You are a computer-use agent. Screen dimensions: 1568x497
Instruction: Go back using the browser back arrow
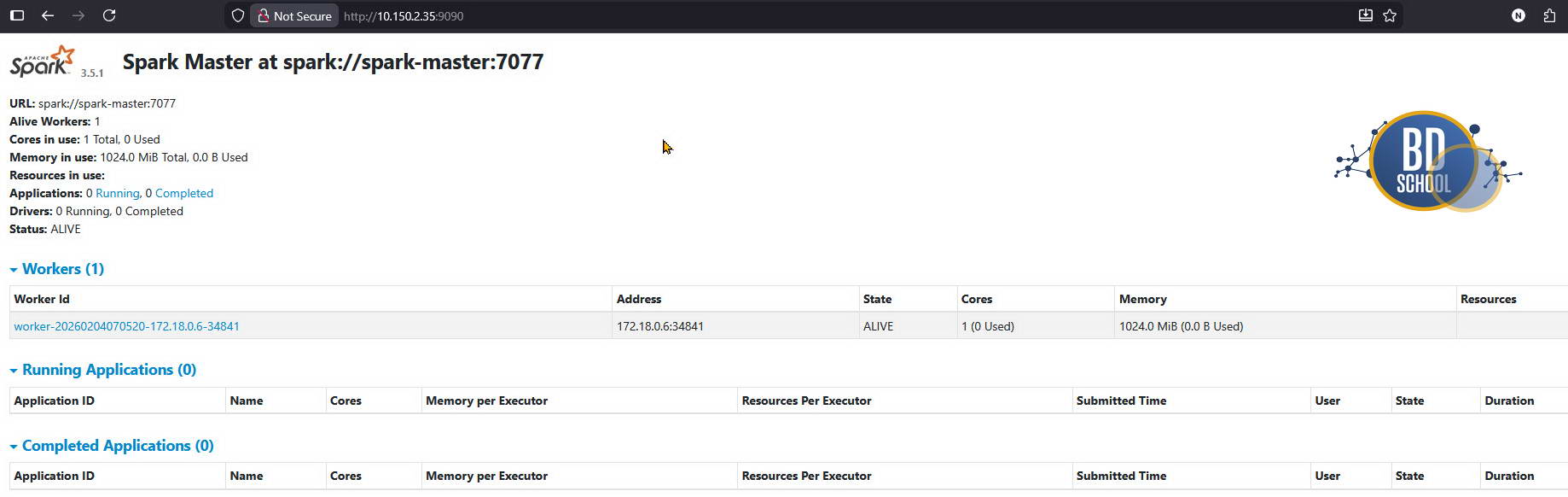[48, 15]
